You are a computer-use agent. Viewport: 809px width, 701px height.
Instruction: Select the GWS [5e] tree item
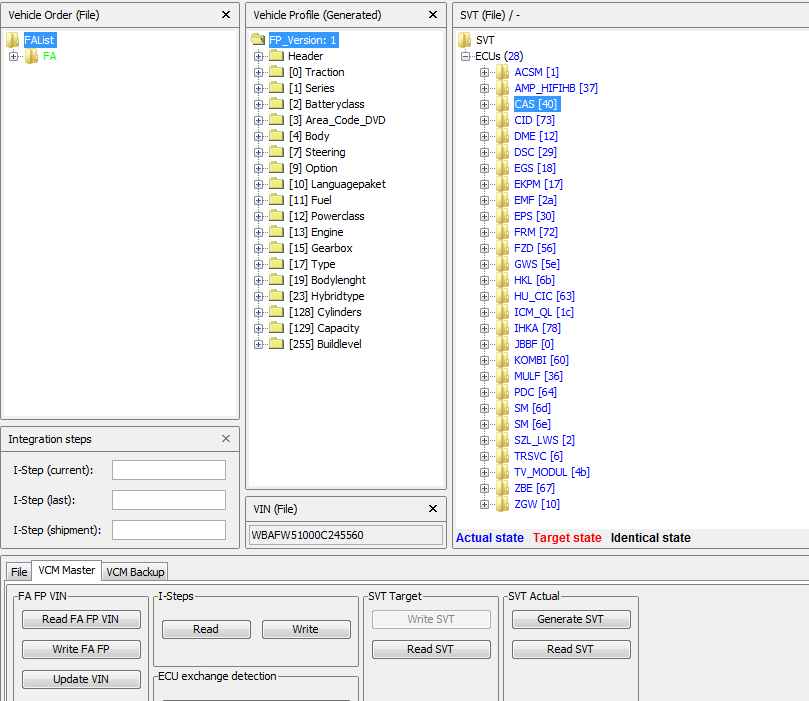coord(537,264)
